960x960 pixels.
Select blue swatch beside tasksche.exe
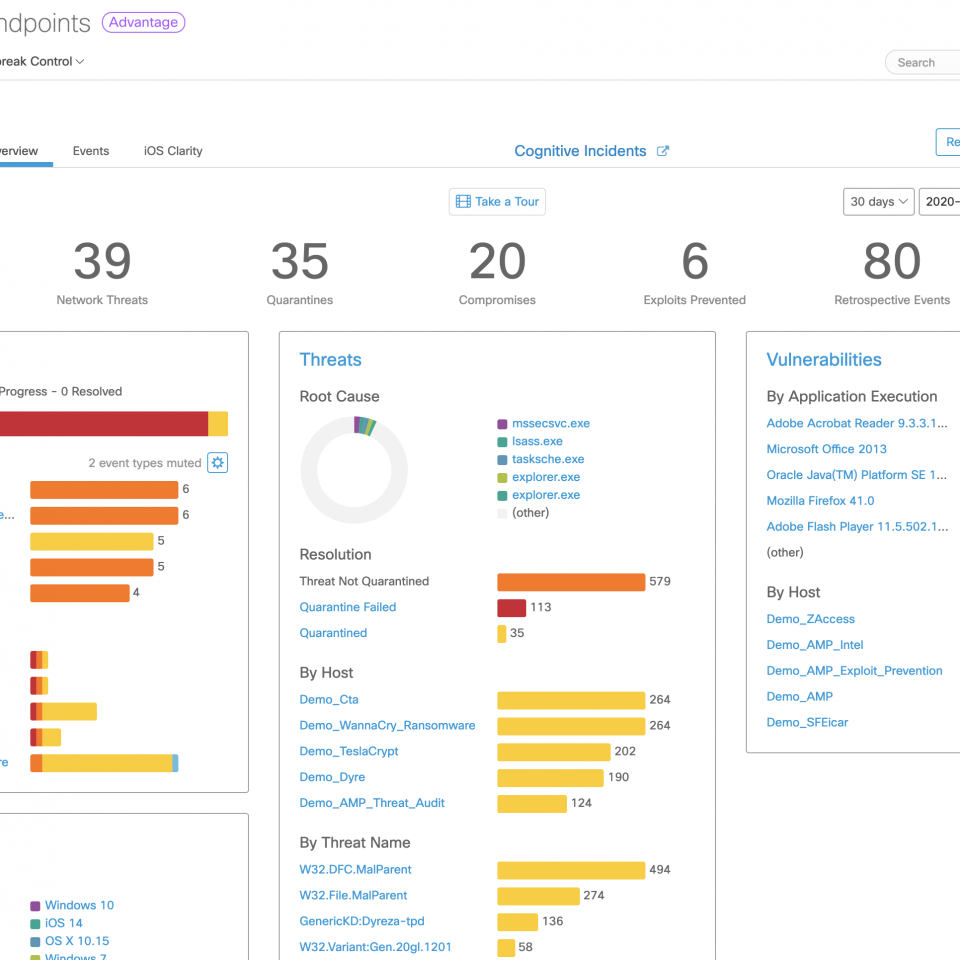pyautogui.click(x=502, y=459)
